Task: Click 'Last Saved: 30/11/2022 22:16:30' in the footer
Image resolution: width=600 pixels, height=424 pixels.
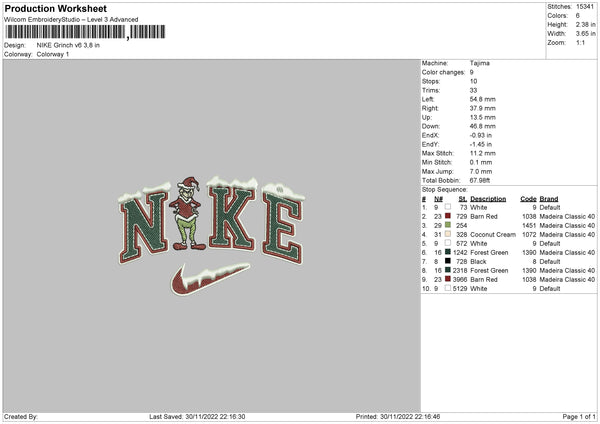Action: tap(197, 416)
